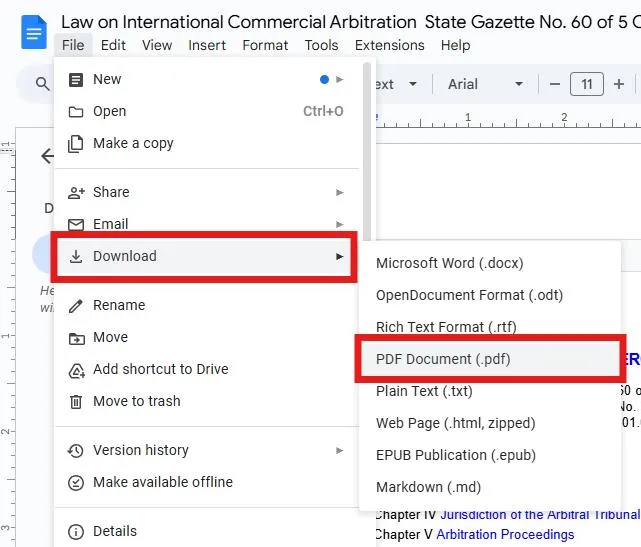The width and height of the screenshot is (641, 547).
Task: Open Jurisdiction of the Arbitral Tribunal link
Action: [539, 514]
